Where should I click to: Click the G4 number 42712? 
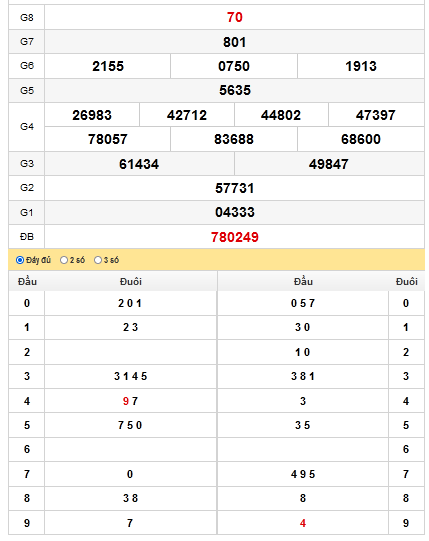click(187, 115)
